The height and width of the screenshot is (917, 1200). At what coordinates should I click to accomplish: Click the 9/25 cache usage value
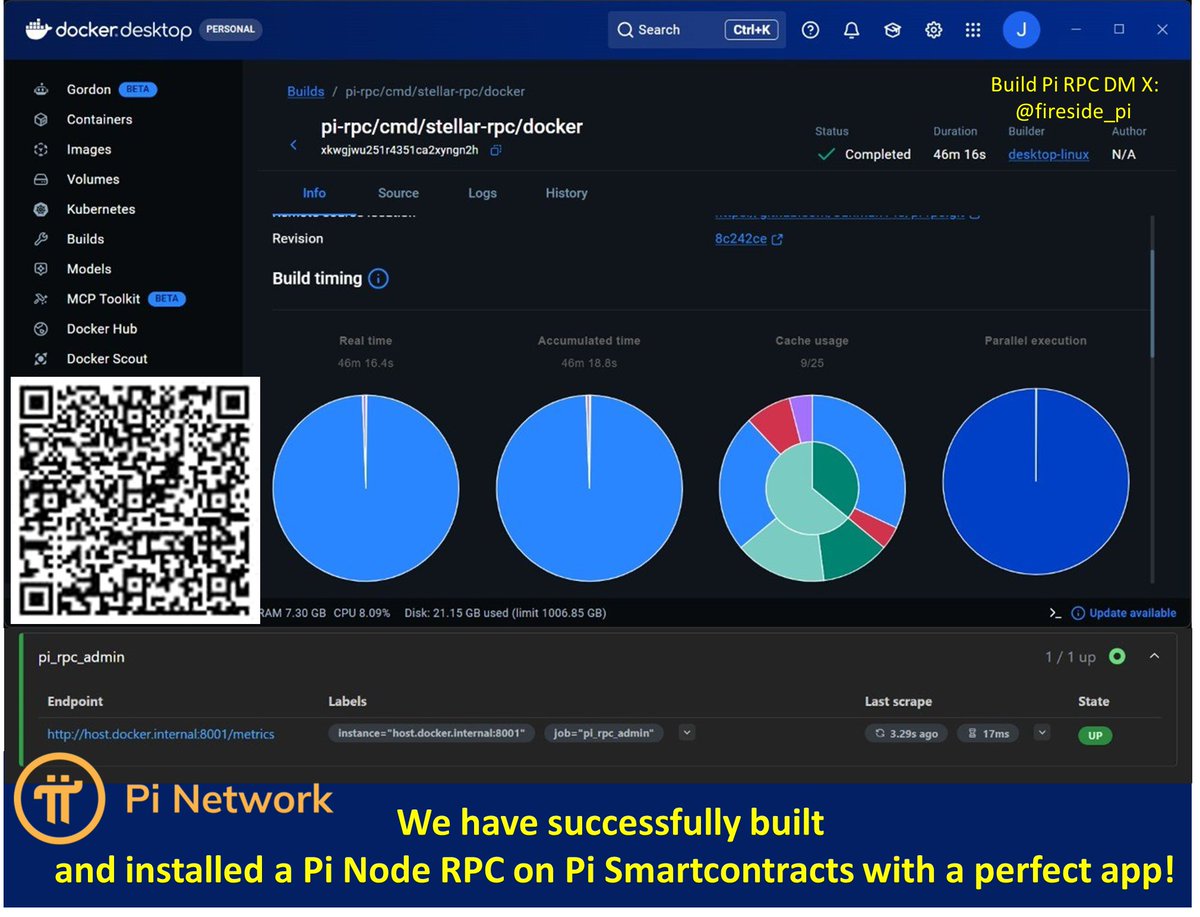point(812,363)
